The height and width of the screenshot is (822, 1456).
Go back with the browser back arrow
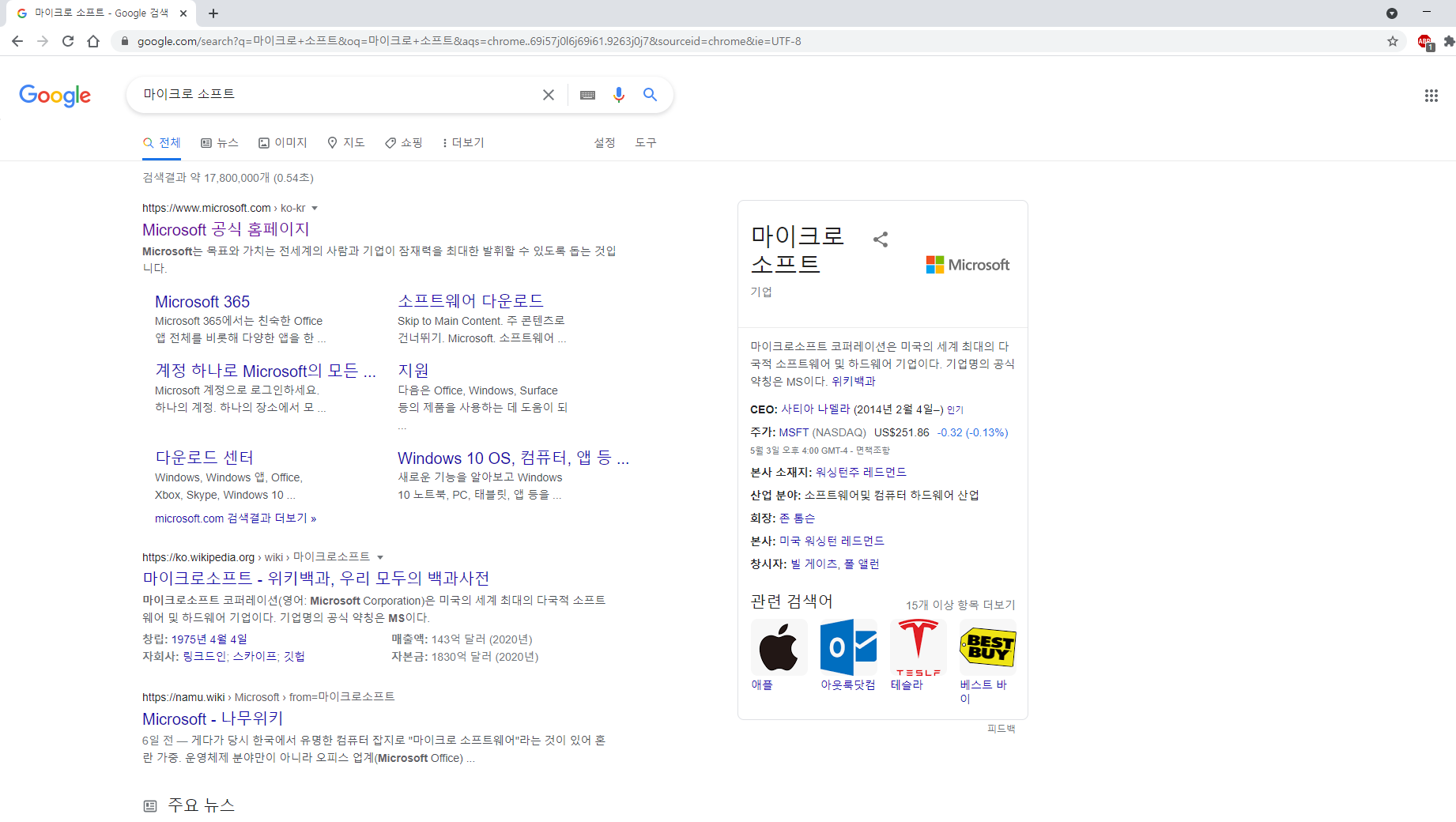tap(17, 41)
